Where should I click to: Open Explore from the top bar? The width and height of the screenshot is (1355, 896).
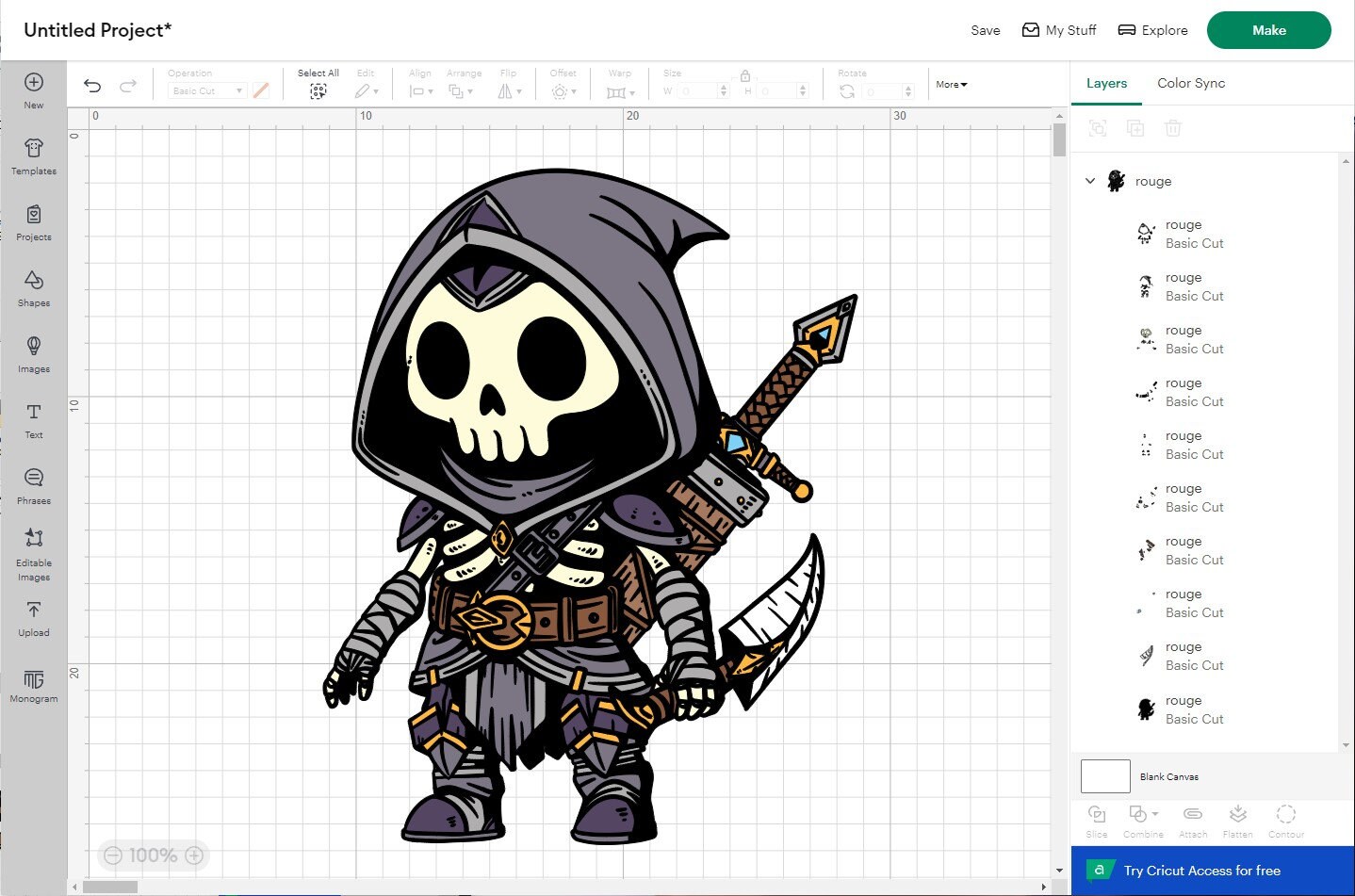1152,29
